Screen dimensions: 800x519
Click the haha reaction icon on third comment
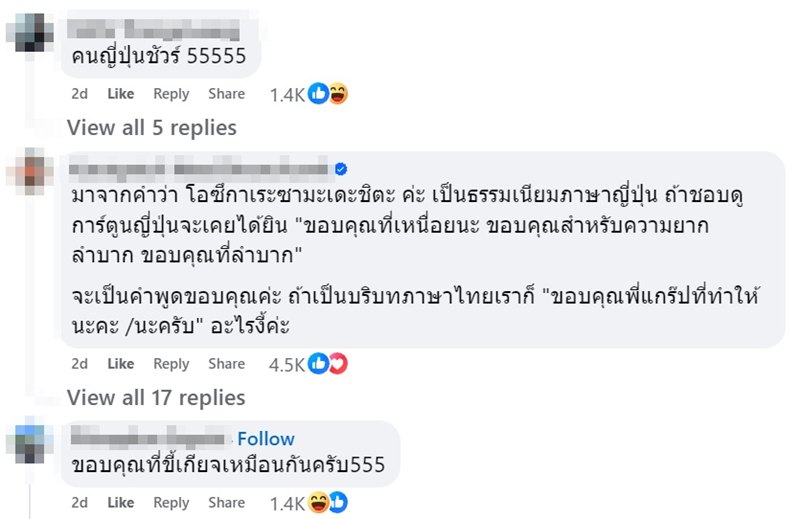coord(319,502)
